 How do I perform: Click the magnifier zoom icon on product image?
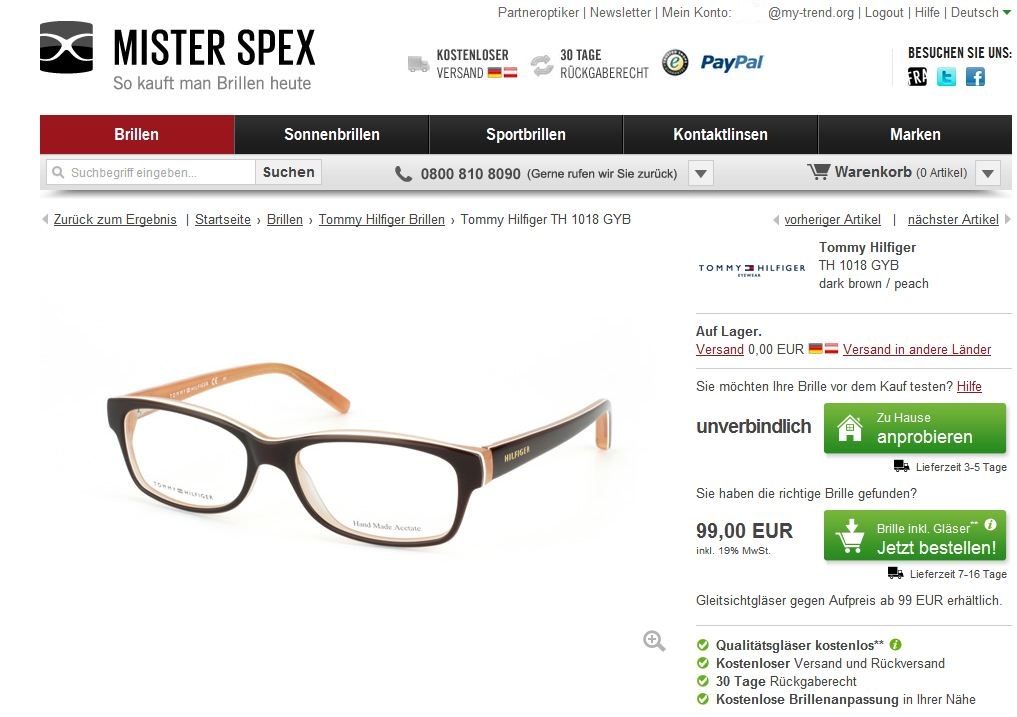coord(654,641)
